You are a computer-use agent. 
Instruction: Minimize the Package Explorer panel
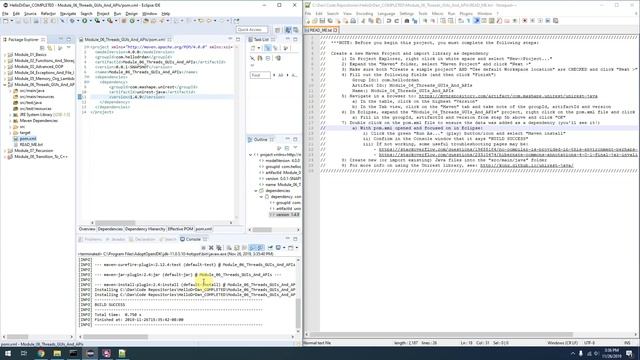60,39
